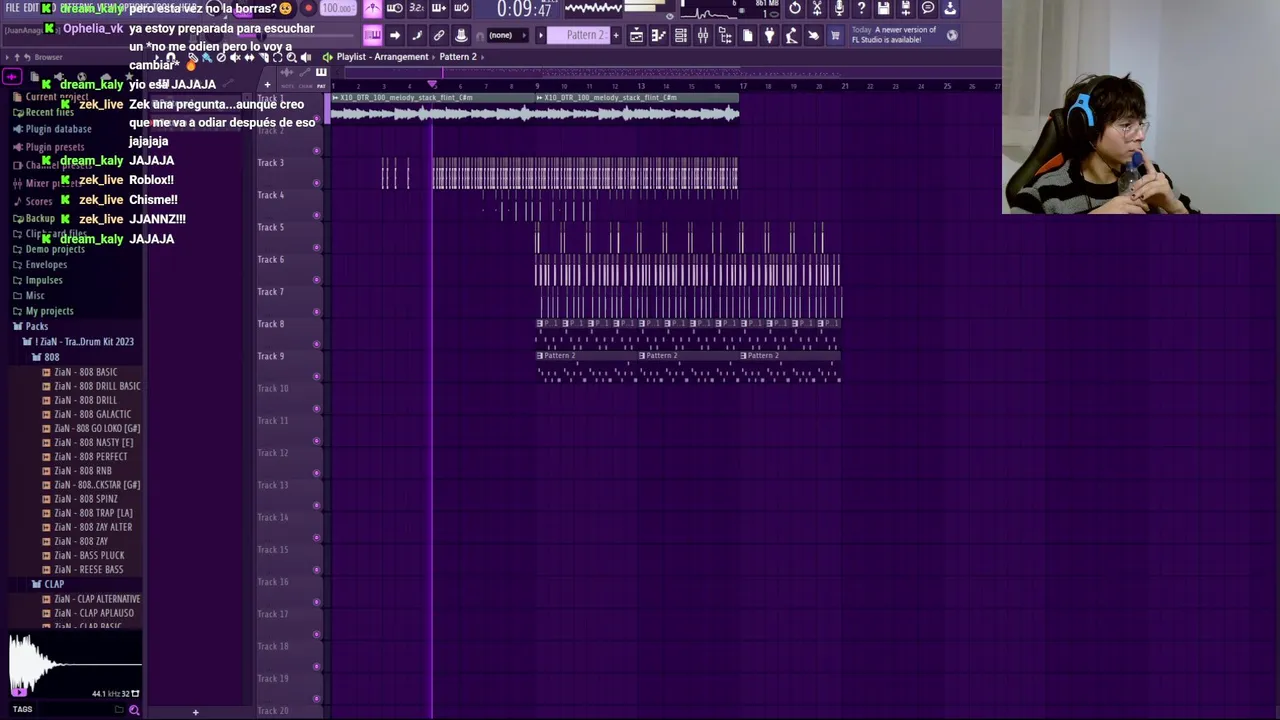
Task: Add a new pattern with the plus button
Action: tap(616, 36)
